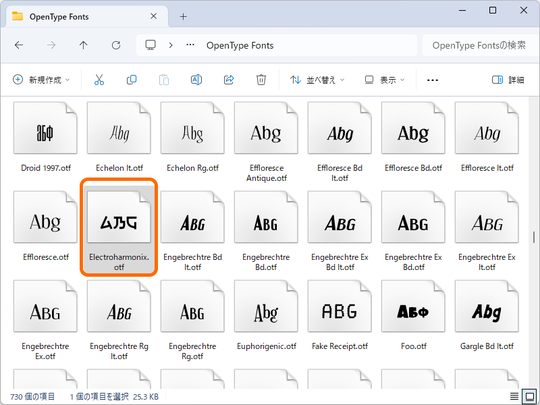Select Effloresce Antique.otf file
Viewport: 540px width, 405px height.
266,142
